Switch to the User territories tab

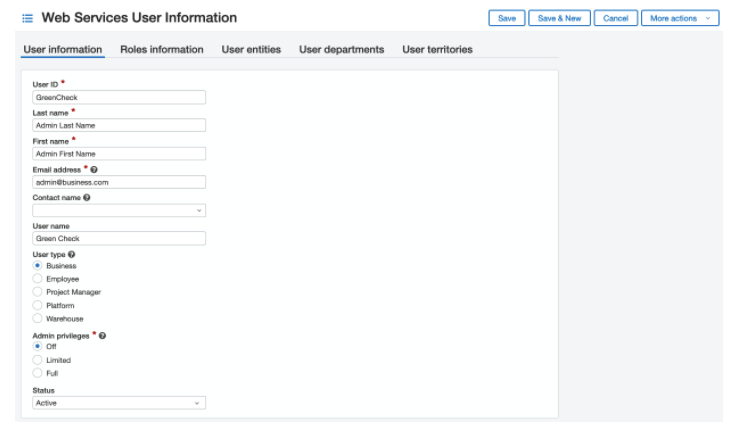pyautogui.click(x=437, y=49)
